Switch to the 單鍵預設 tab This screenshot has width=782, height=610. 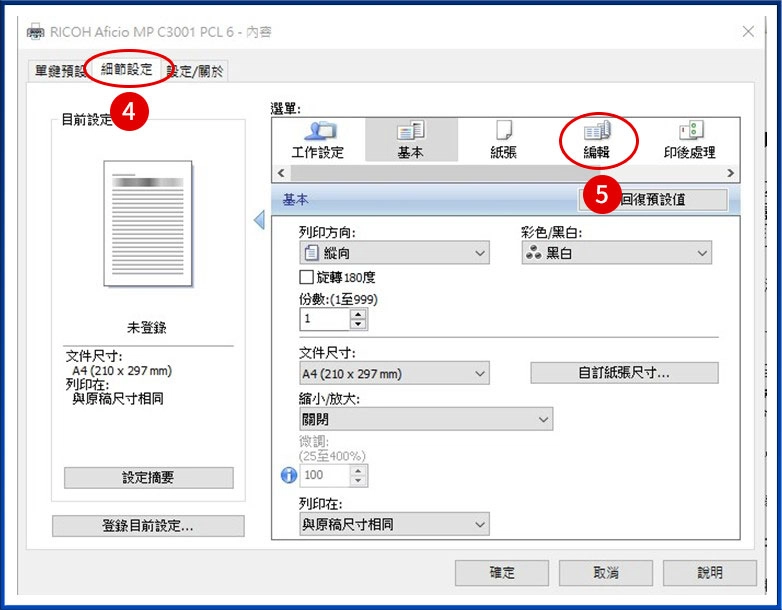pos(60,71)
